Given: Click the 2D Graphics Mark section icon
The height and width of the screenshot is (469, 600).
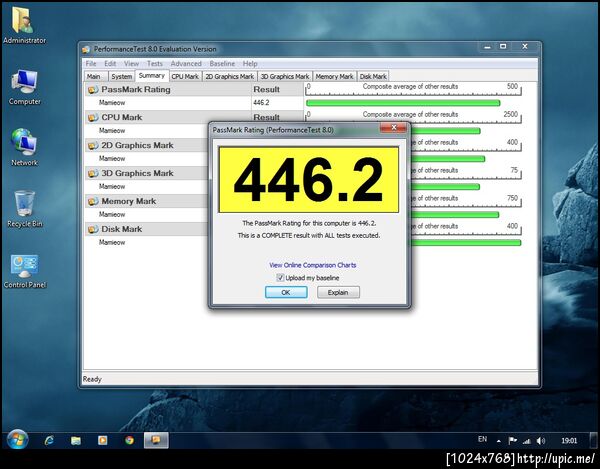Looking at the screenshot, I should (x=93, y=146).
